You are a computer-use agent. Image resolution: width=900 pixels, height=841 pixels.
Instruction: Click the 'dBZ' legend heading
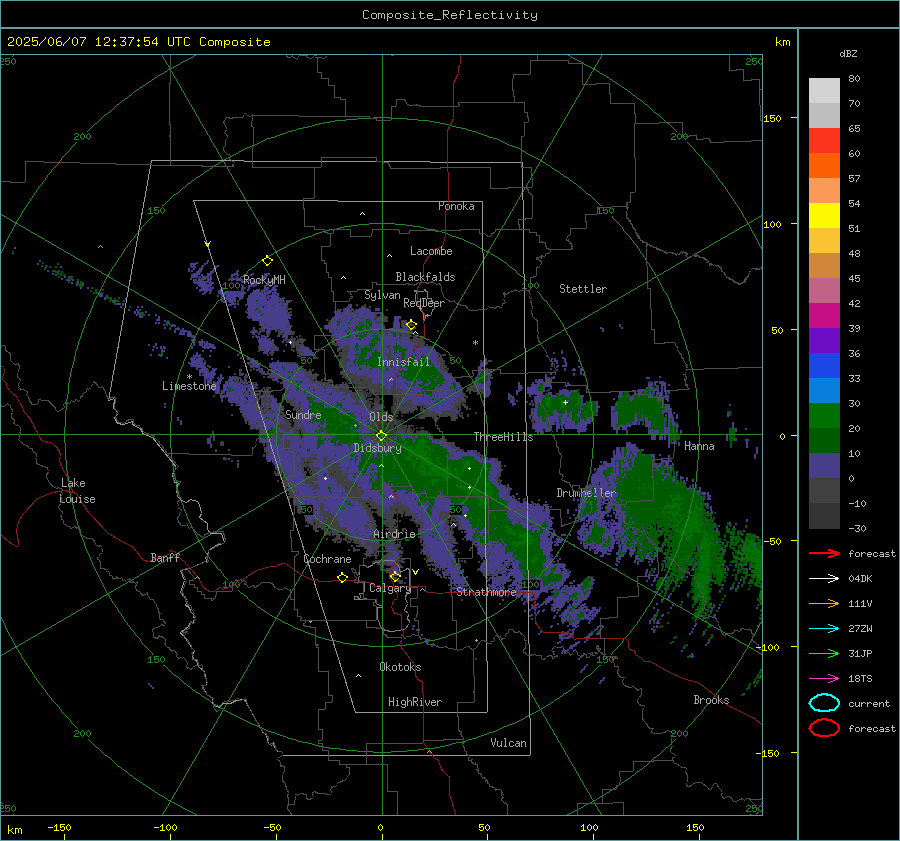(848, 54)
